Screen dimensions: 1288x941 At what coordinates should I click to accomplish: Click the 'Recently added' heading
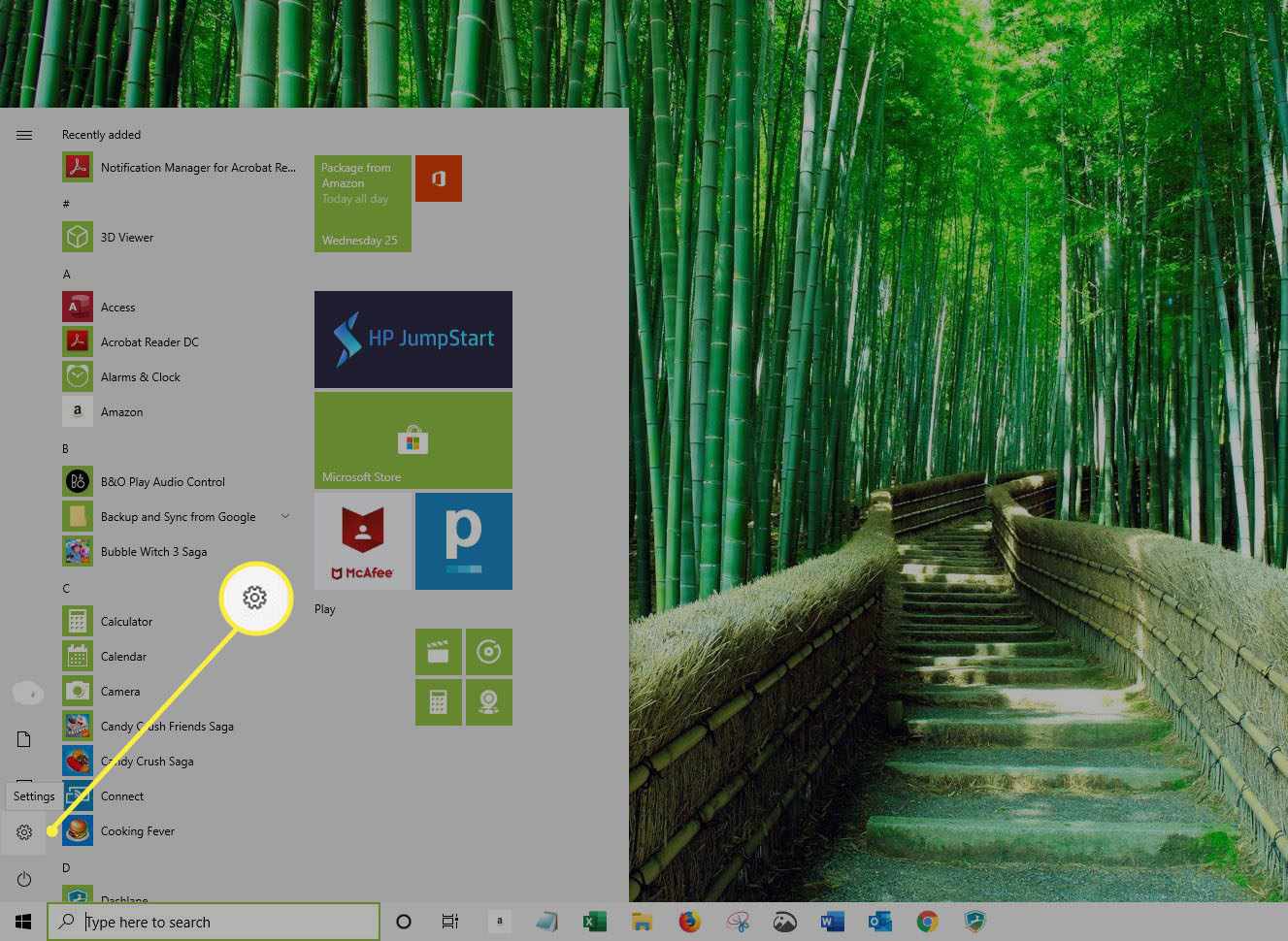click(101, 135)
